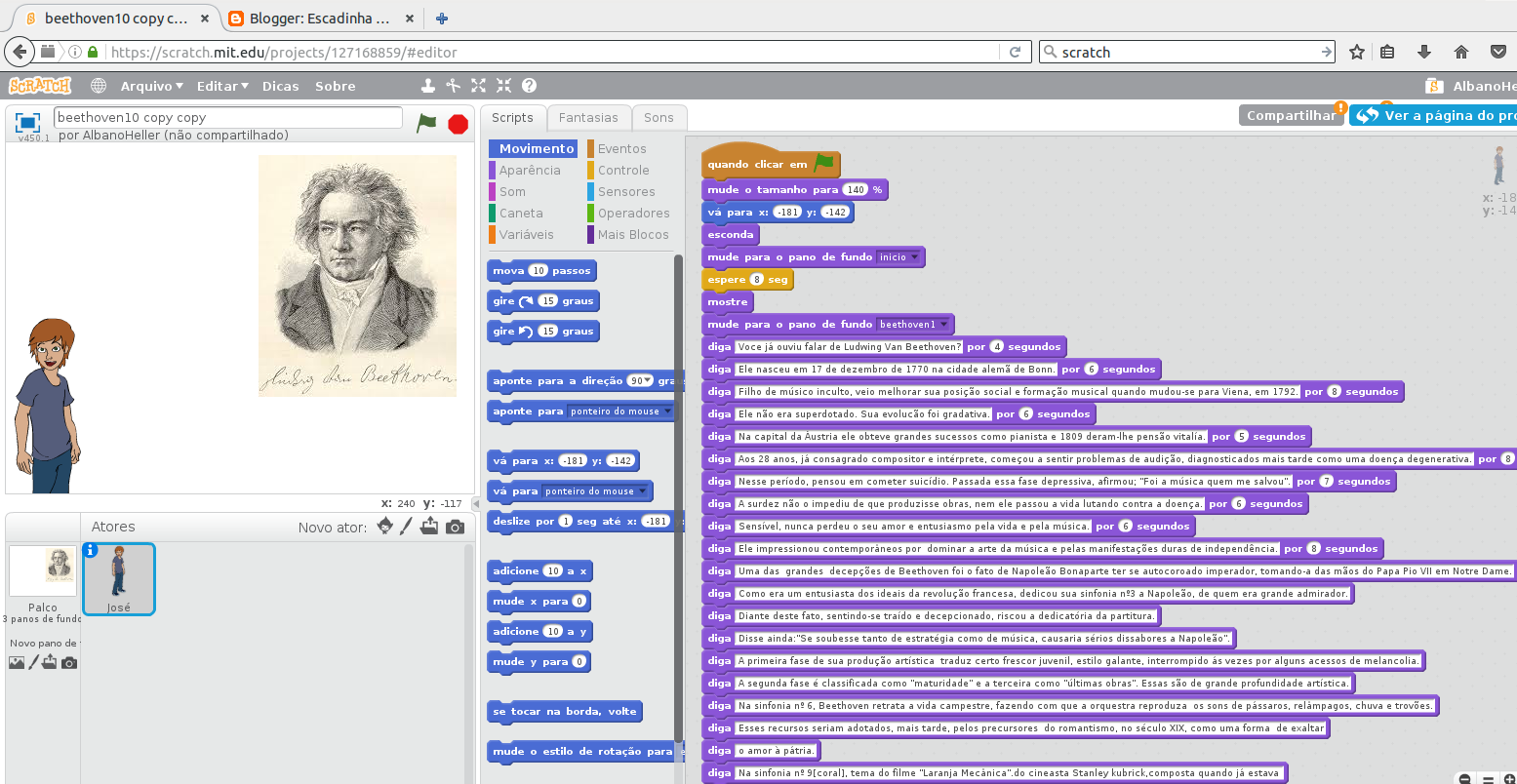Open the Sobre menu item
The height and width of the screenshot is (784, 1517).
pyautogui.click(x=336, y=86)
